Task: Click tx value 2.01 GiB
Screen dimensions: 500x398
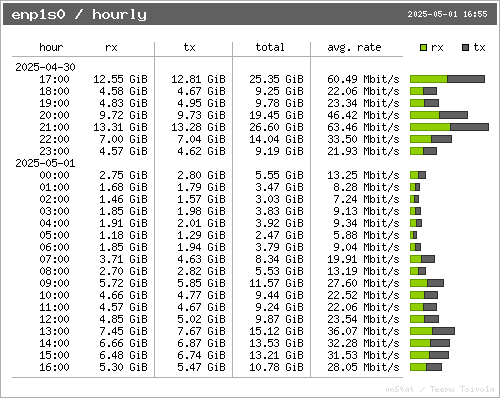Action: (x=201, y=223)
